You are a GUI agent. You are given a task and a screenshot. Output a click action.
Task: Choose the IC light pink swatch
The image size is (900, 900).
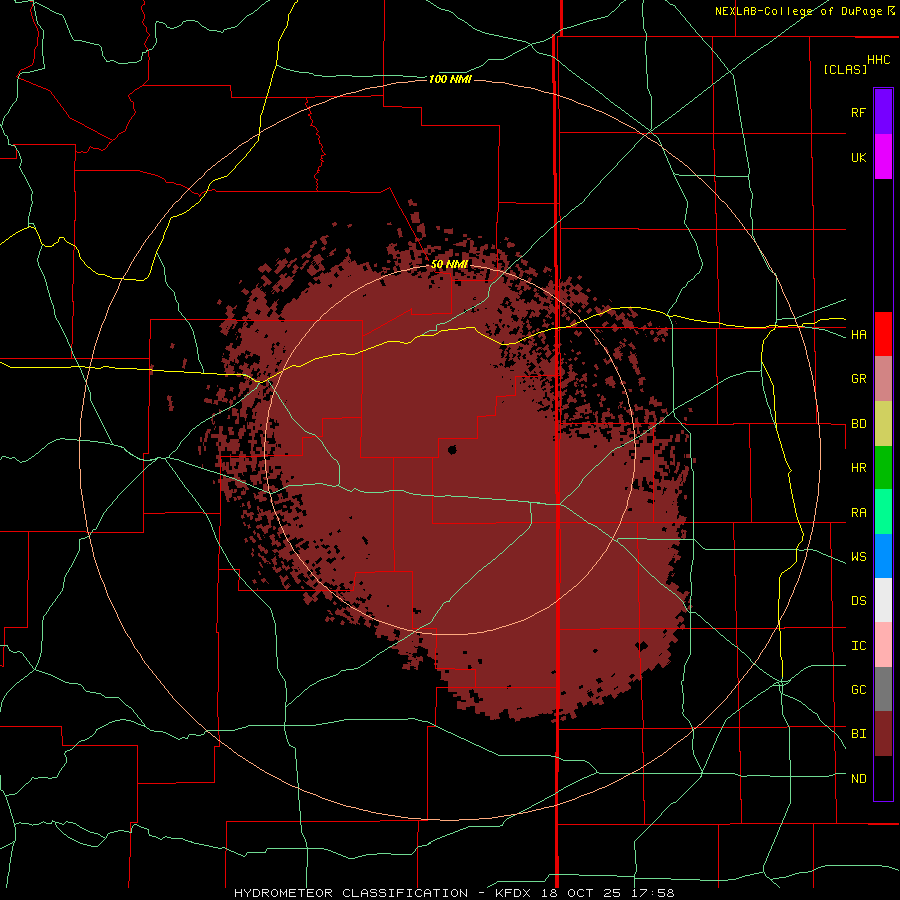pos(883,645)
